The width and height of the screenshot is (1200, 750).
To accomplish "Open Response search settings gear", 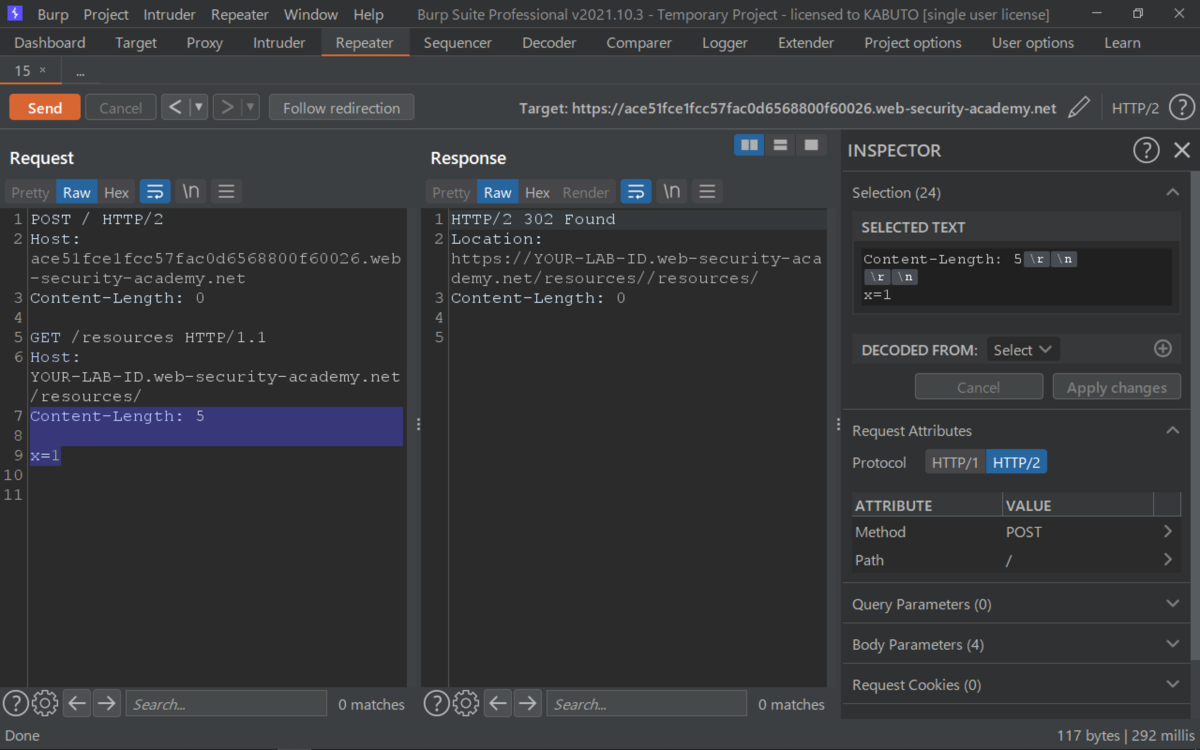I will click(466, 704).
